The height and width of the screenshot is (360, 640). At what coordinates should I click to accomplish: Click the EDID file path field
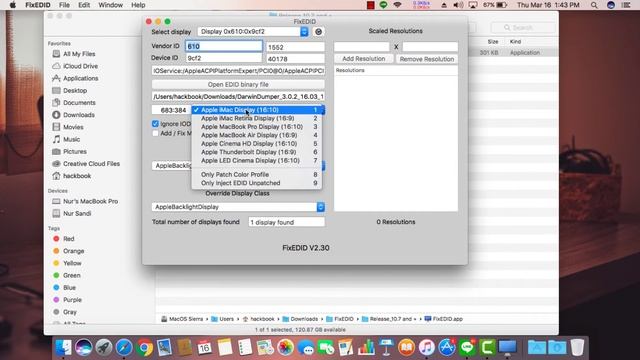[x=238, y=97]
